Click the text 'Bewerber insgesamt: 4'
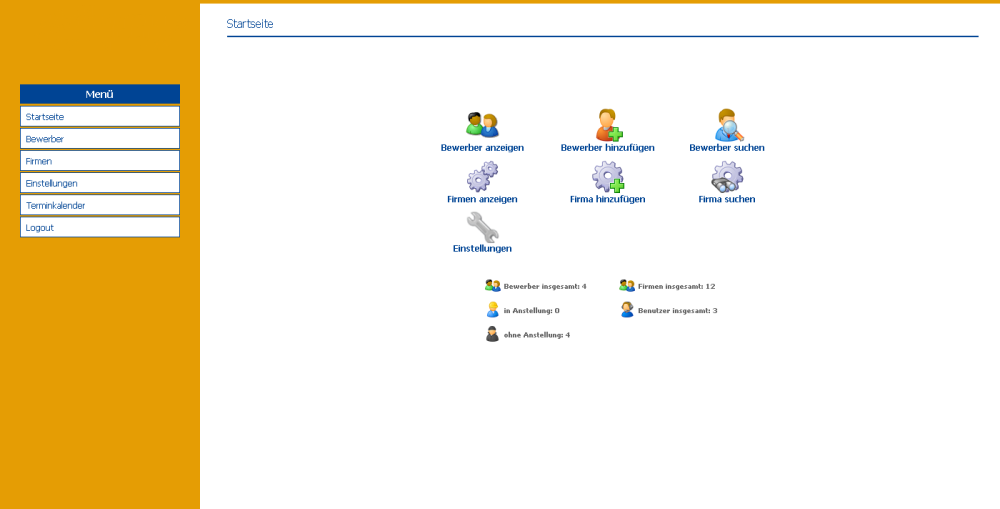1000x509 pixels. pyautogui.click(x=545, y=286)
